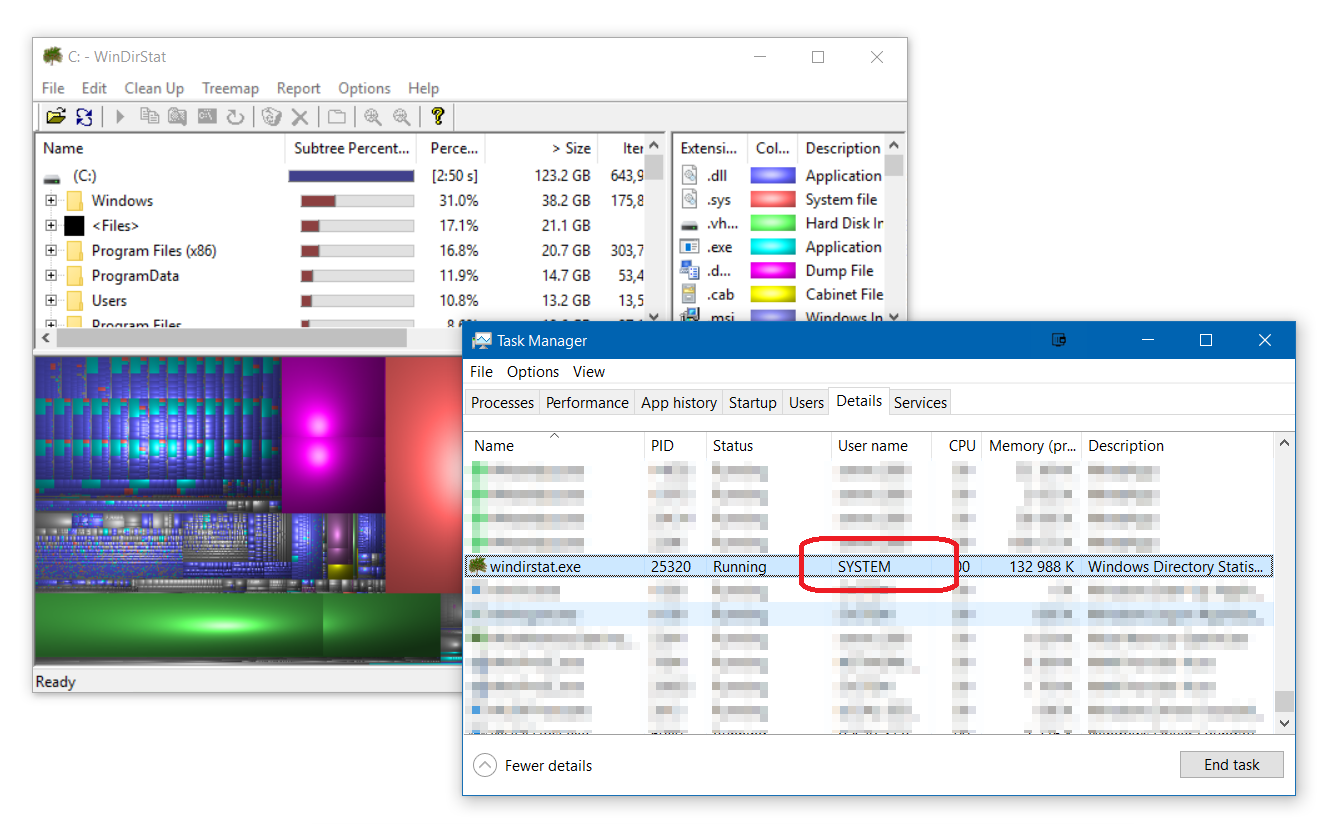Viewport: 1329px width, 826px height.
Task: Click the .exe file type icon
Action: click(x=689, y=247)
